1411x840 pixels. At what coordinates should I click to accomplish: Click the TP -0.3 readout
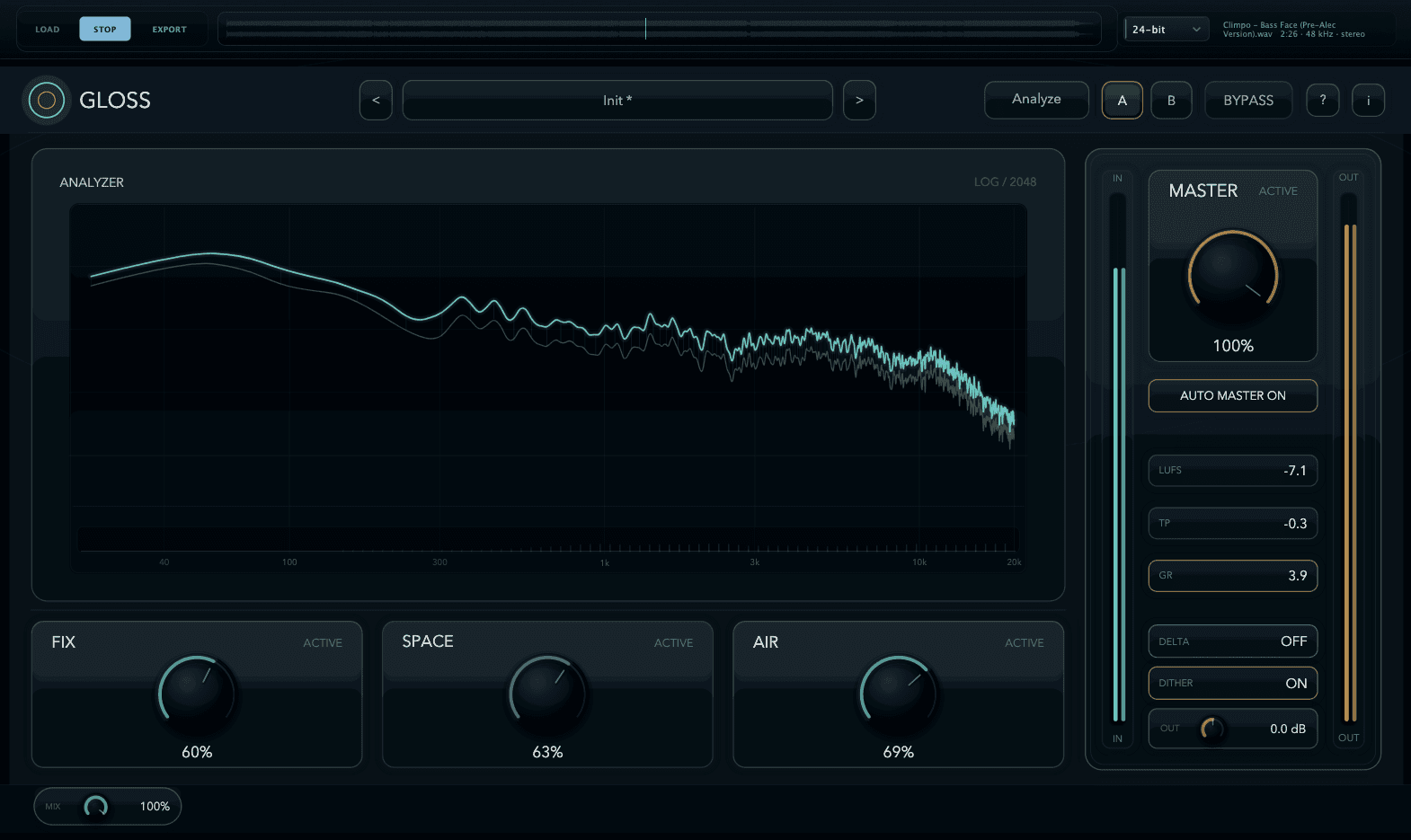(x=1233, y=523)
